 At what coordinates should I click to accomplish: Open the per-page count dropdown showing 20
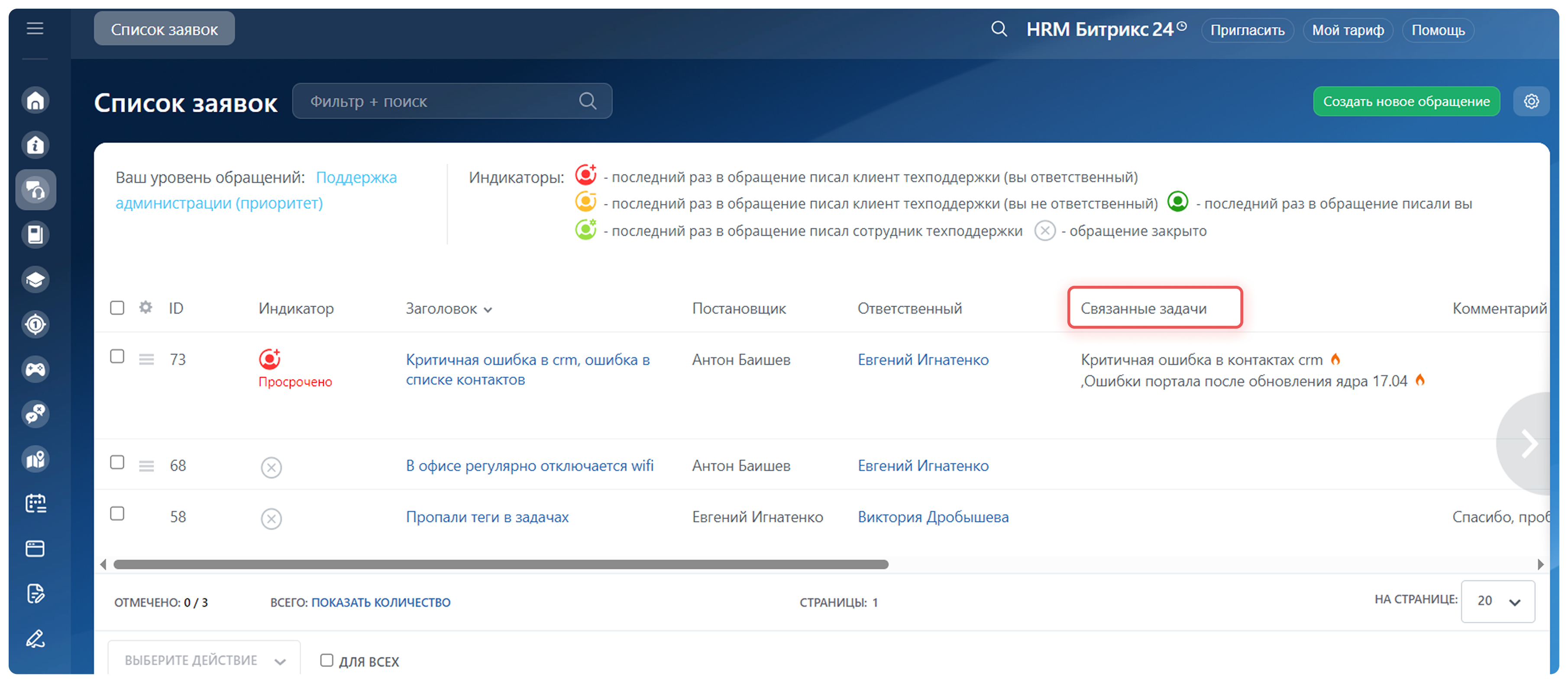[1497, 602]
